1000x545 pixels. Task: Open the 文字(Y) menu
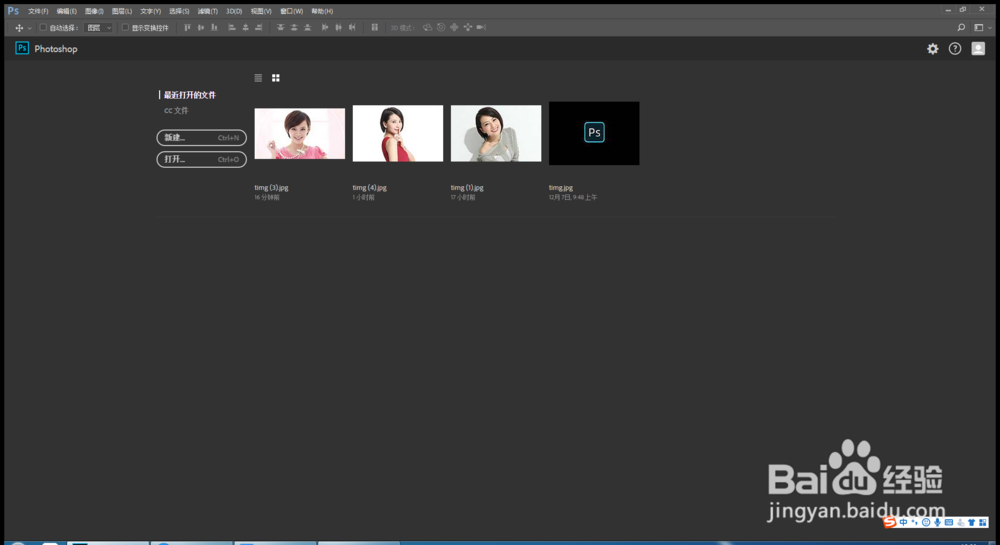click(x=151, y=11)
